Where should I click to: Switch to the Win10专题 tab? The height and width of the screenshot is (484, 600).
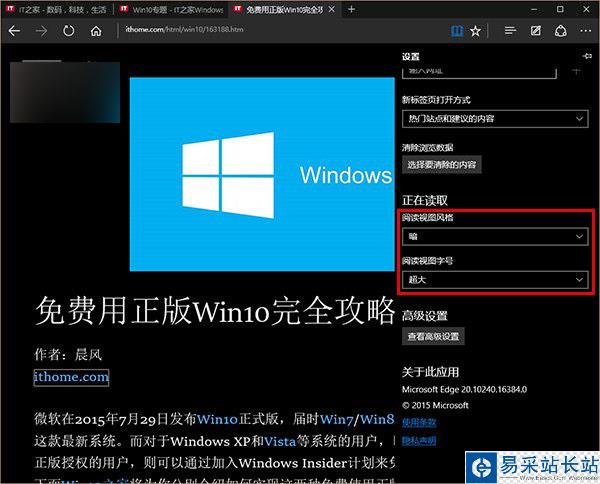tap(172, 10)
